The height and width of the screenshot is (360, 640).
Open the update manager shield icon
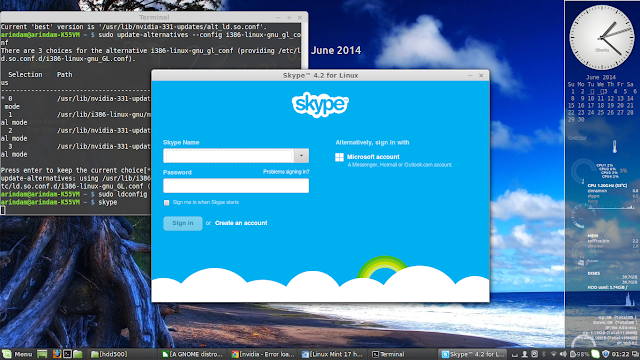[x=606, y=354]
